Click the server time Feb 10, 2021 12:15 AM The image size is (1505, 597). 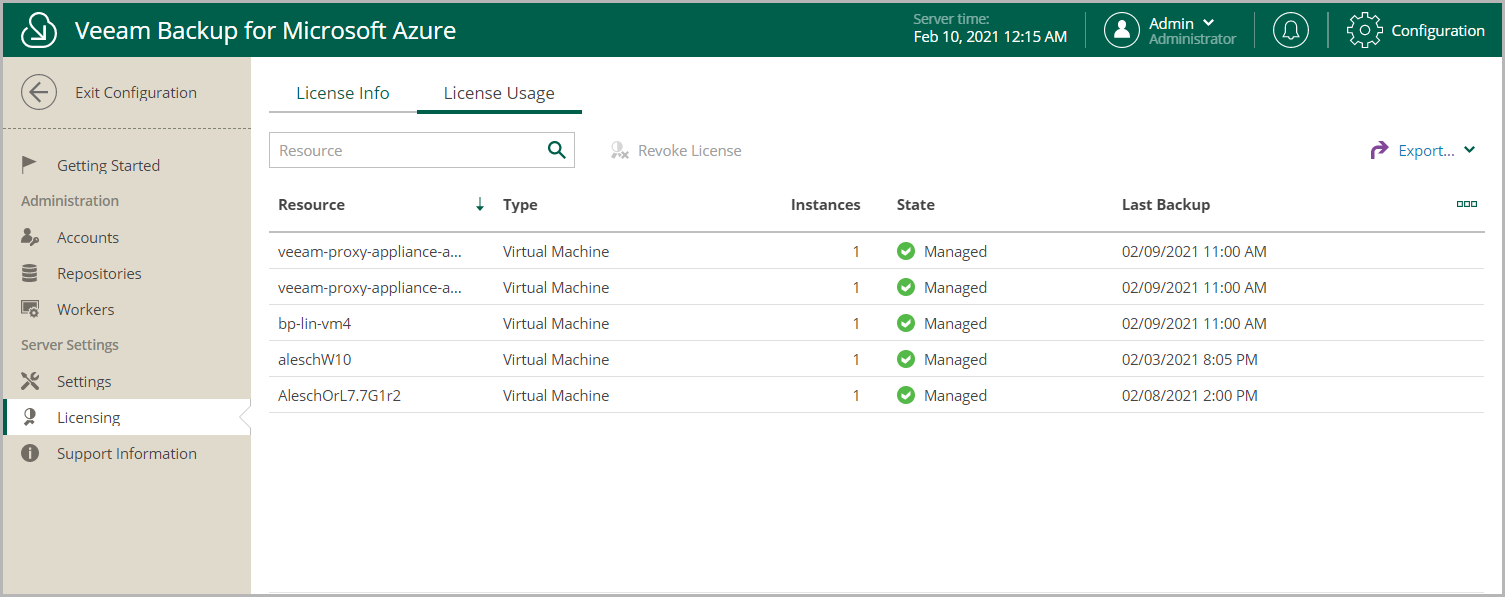pos(990,37)
